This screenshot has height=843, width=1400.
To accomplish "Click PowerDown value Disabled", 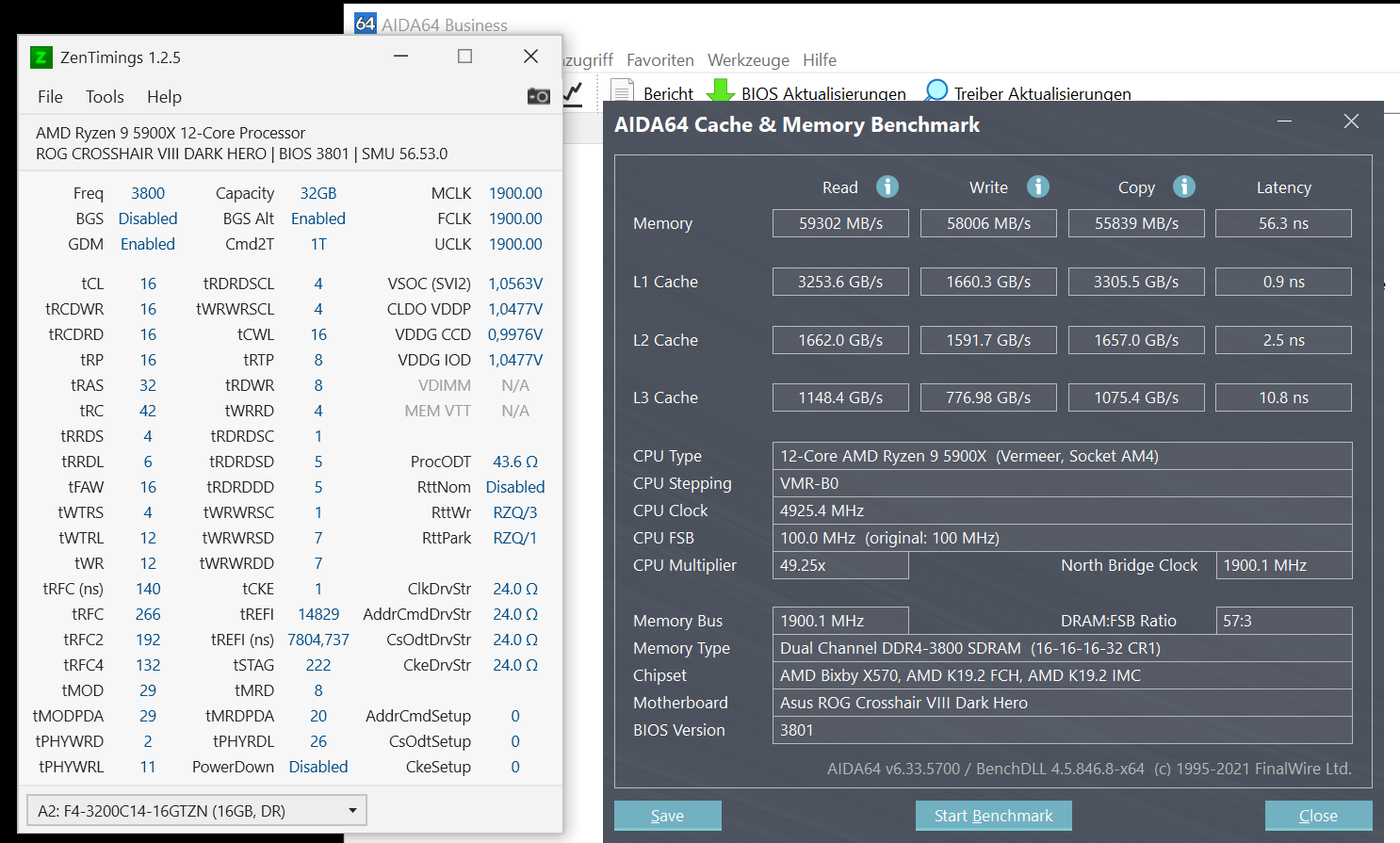I will [318, 767].
